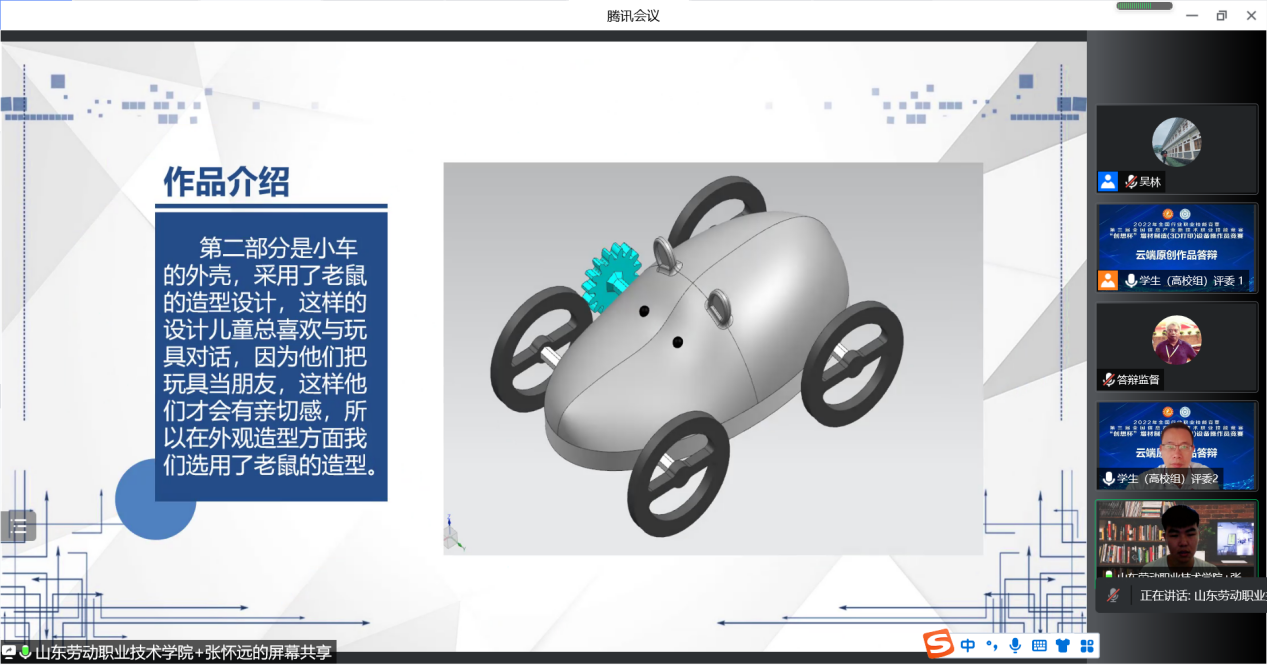Click the Sogou voice input microphone
Image resolution: width=1267 pixels, height=665 pixels.
1015,646
